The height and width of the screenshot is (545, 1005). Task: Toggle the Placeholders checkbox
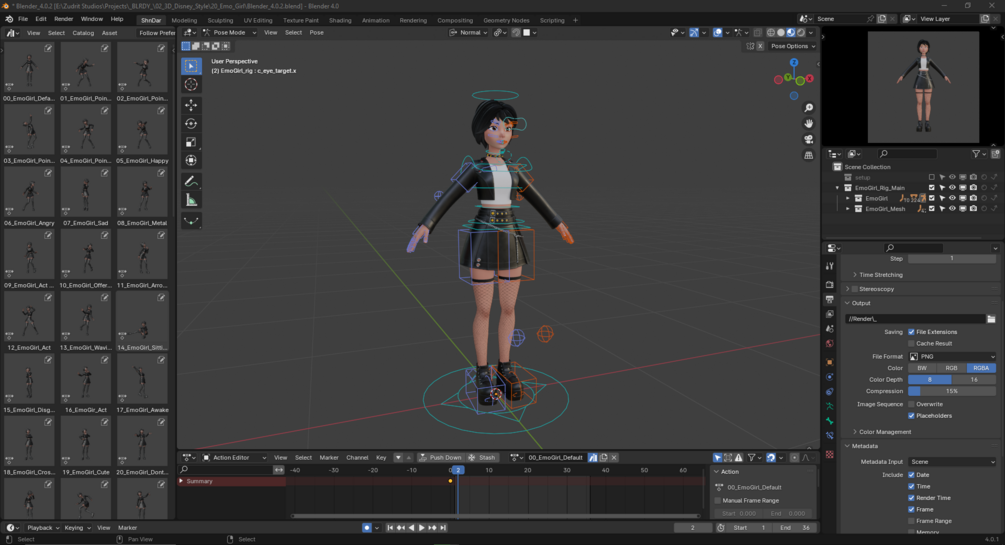[911, 416]
